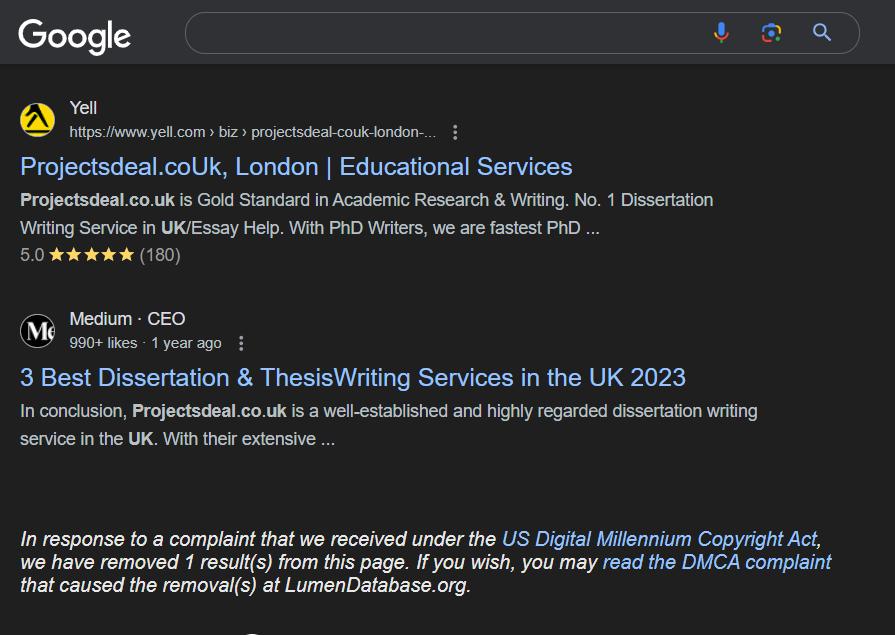This screenshot has height=635, width=895.
Task: Click the Yell favicon icon
Action: (x=38, y=120)
